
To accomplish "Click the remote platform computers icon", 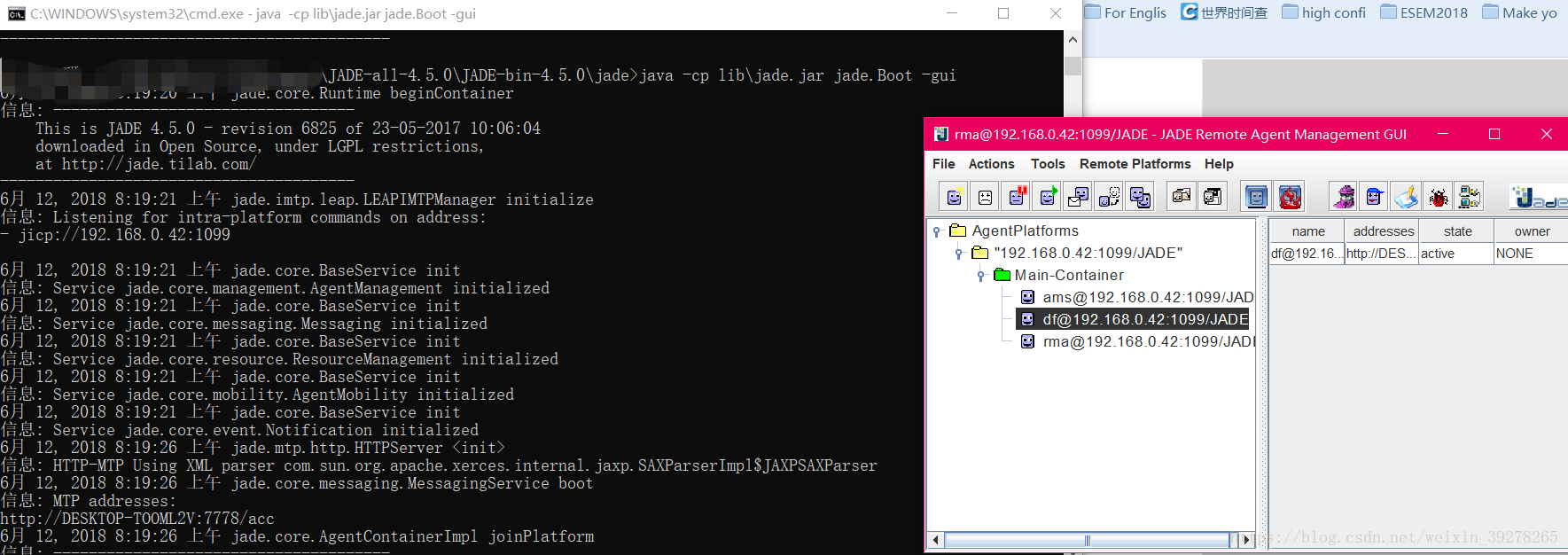I will 1469,197.
